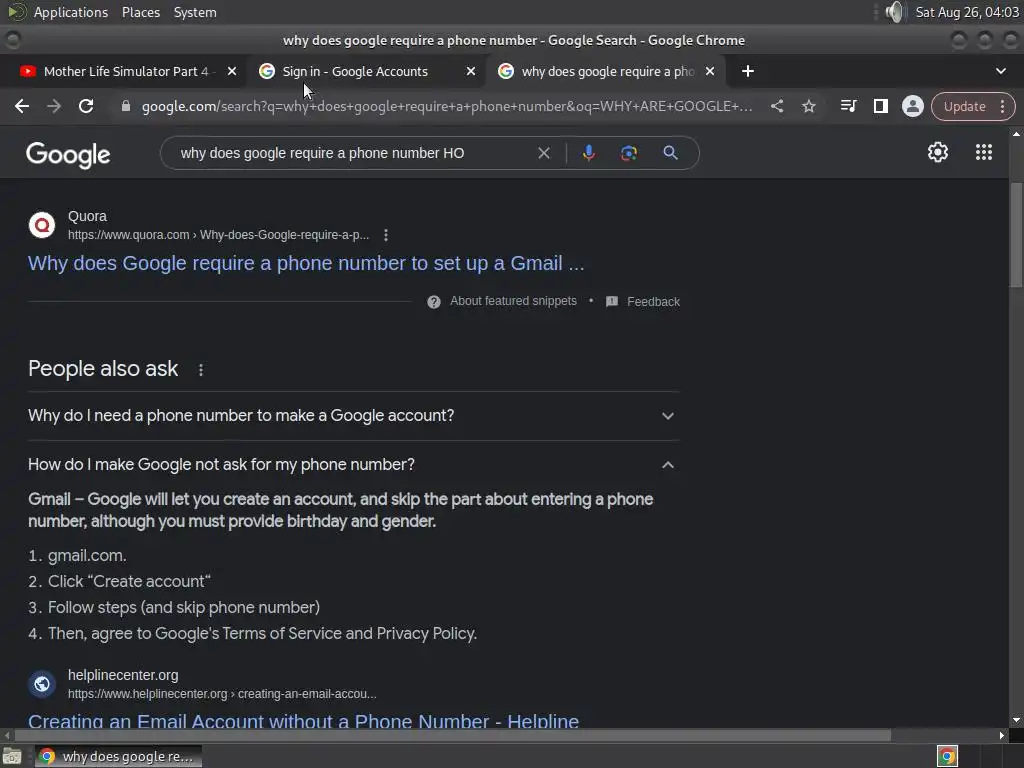Share this page icon
This screenshot has height=768, width=1024.
pos(776,106)
